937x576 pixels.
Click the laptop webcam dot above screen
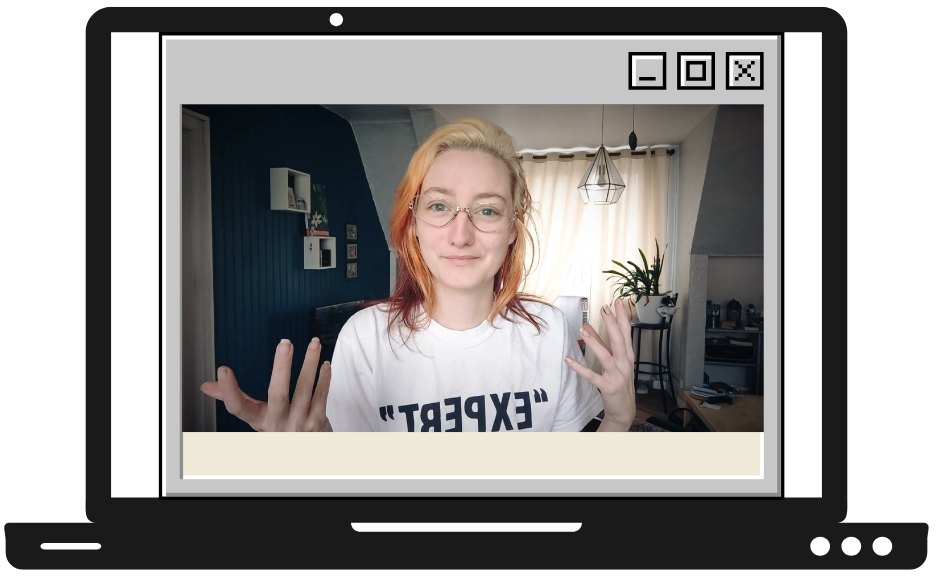[336, 20]
